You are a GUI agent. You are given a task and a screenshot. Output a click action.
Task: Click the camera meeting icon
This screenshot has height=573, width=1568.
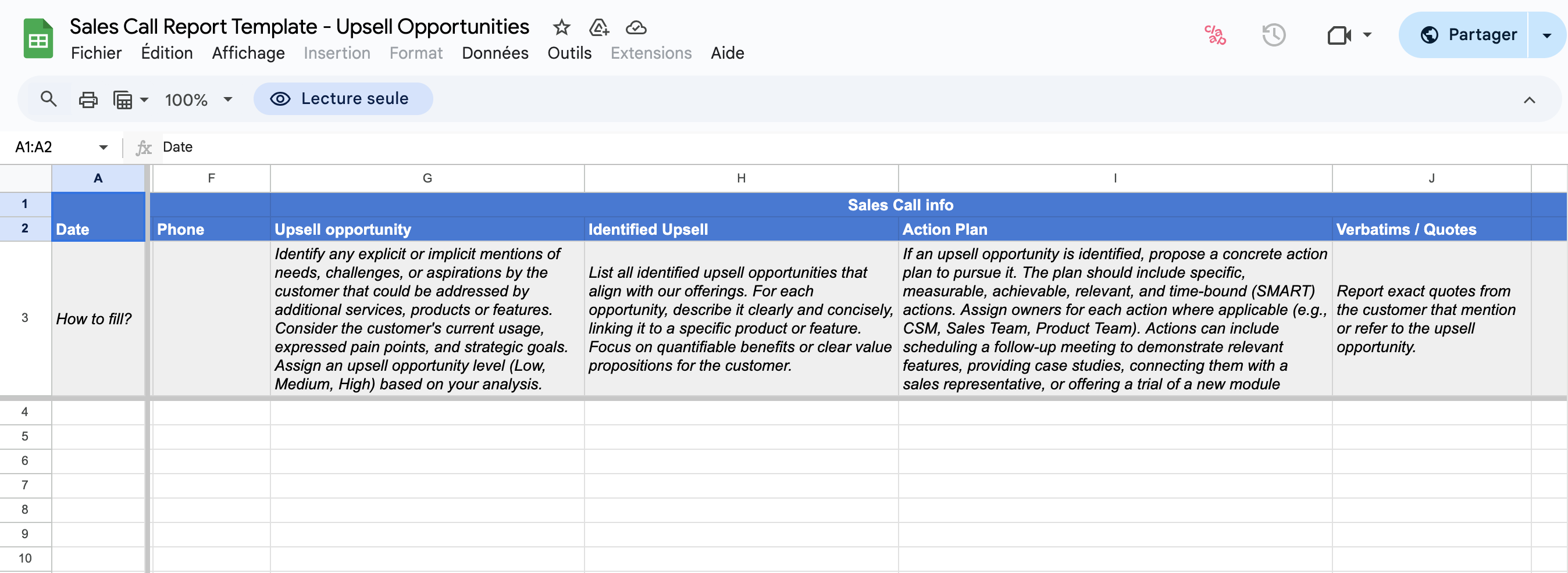point(1338,35)
